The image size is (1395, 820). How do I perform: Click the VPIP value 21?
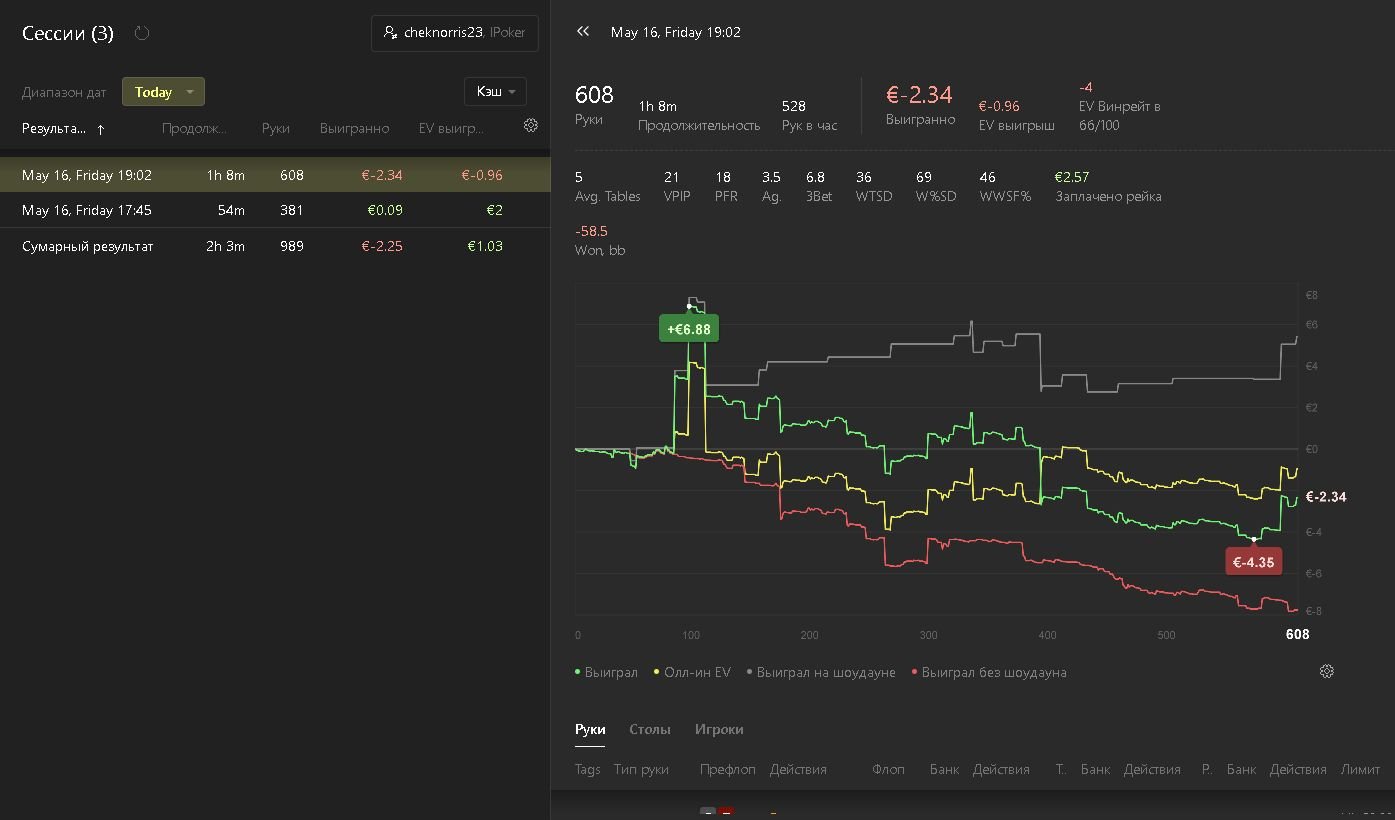coord(671,177)
